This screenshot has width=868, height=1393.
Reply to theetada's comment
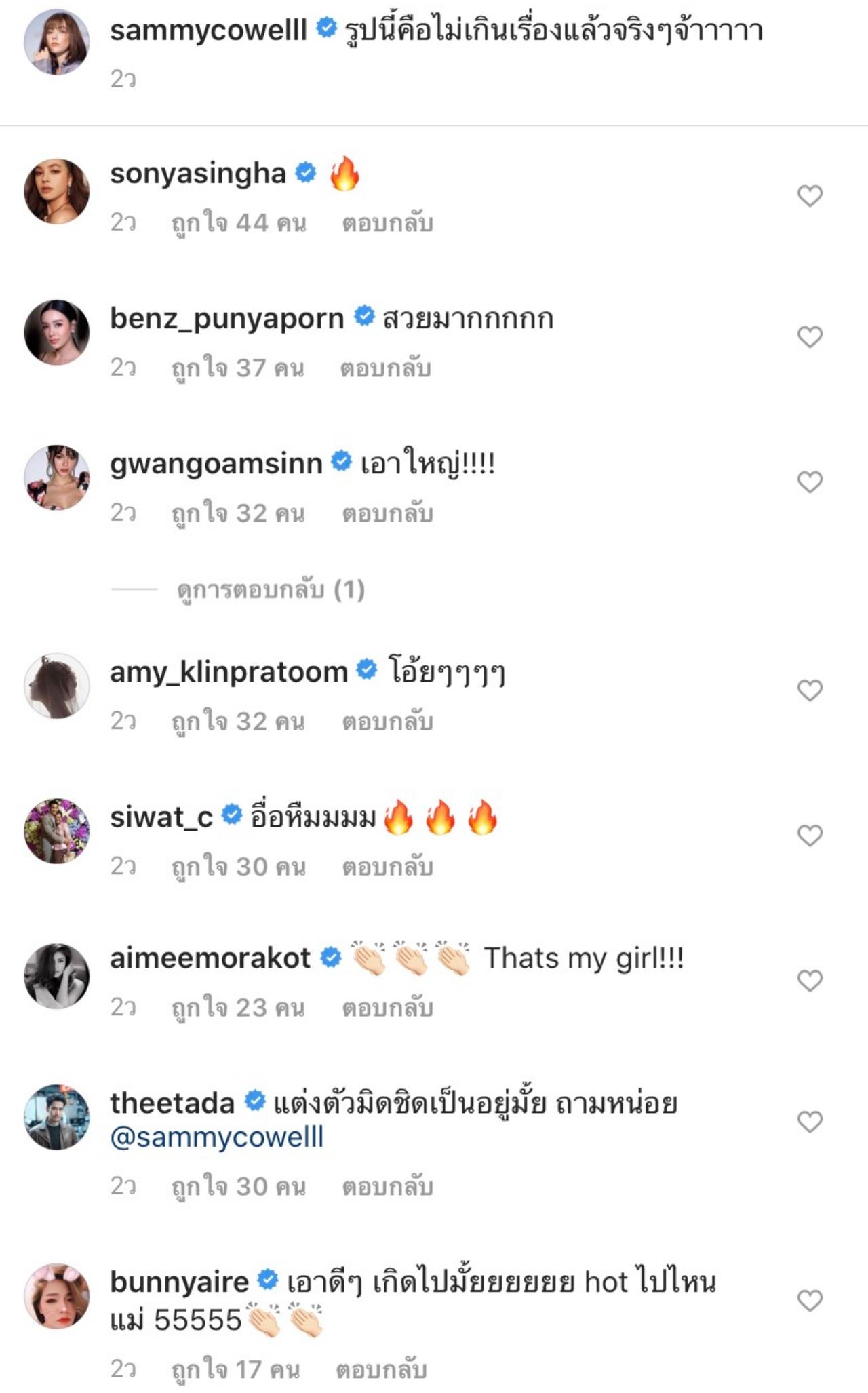pos(387,1187)
